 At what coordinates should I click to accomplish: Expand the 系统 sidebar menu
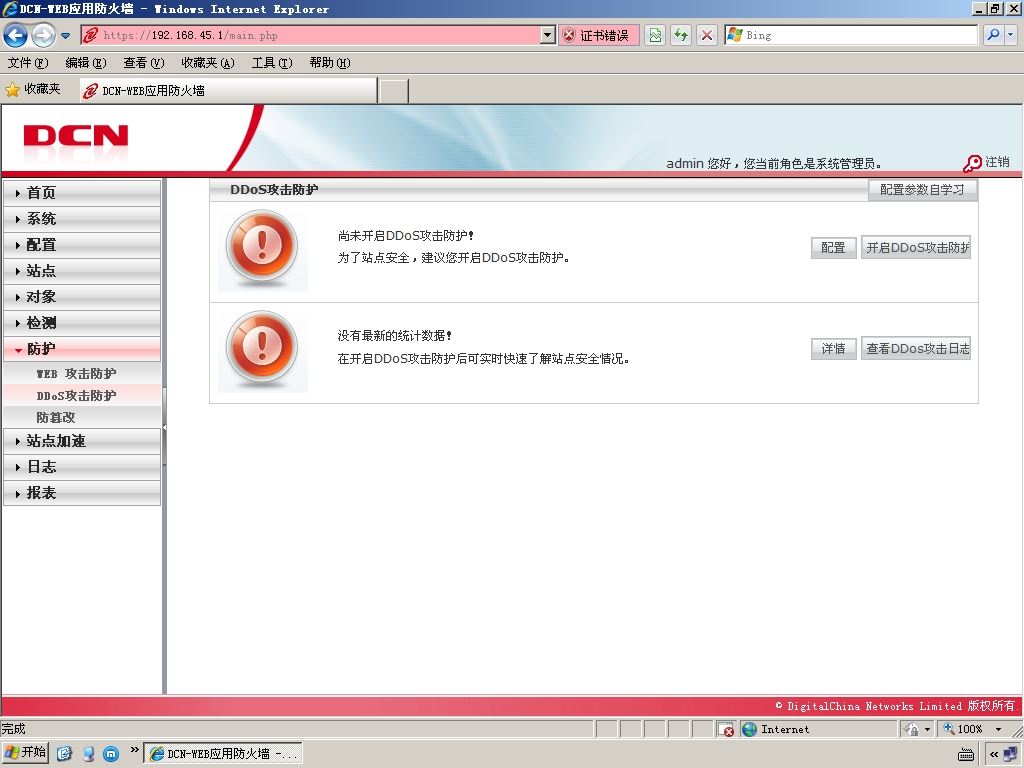82,219
